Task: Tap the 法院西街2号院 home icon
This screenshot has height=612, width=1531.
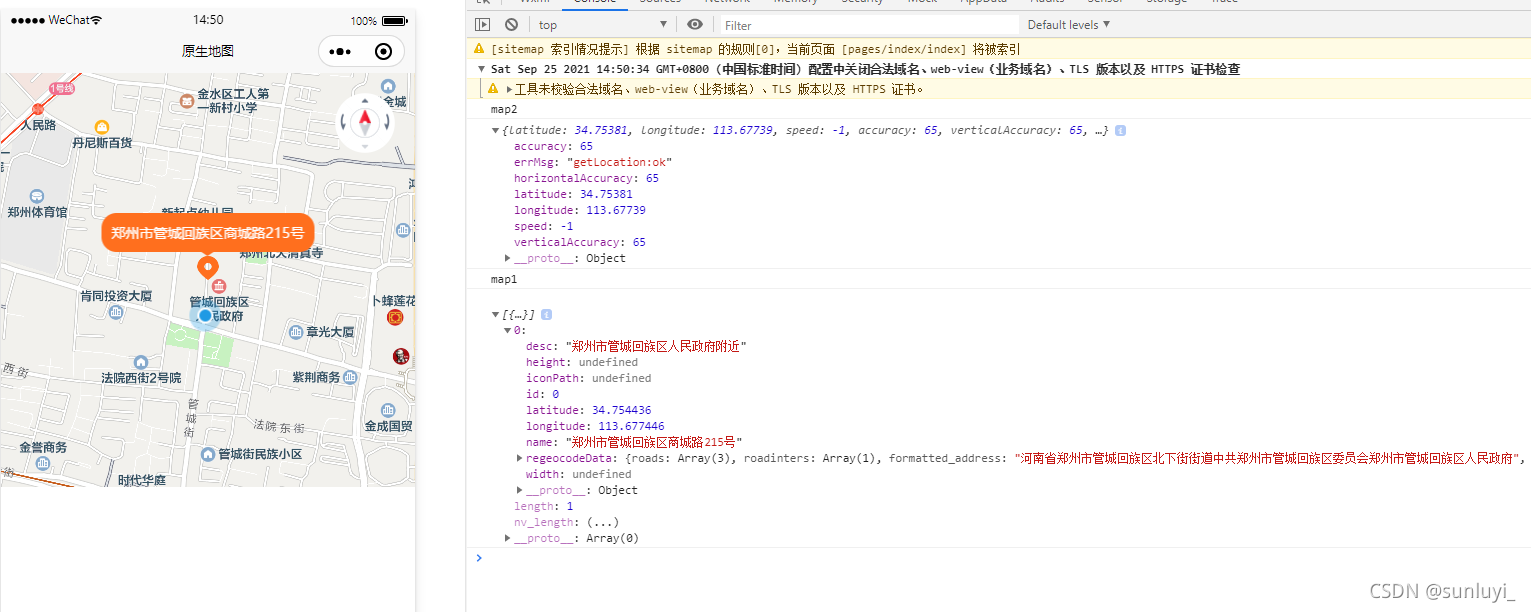Action: (x=140, y=362)
